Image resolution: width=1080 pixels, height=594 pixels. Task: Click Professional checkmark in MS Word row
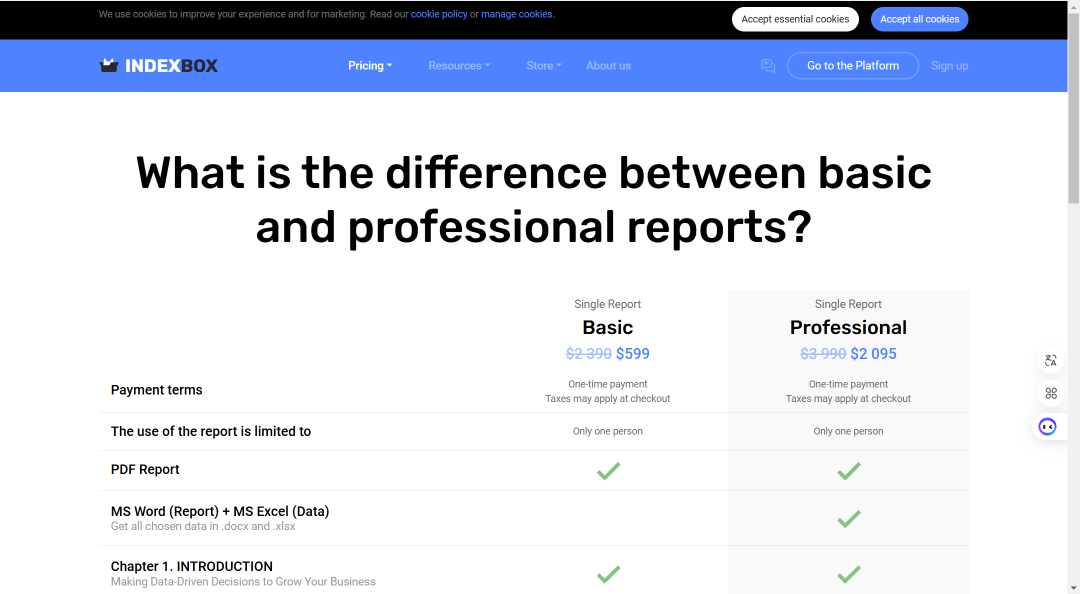click(849, 519)
